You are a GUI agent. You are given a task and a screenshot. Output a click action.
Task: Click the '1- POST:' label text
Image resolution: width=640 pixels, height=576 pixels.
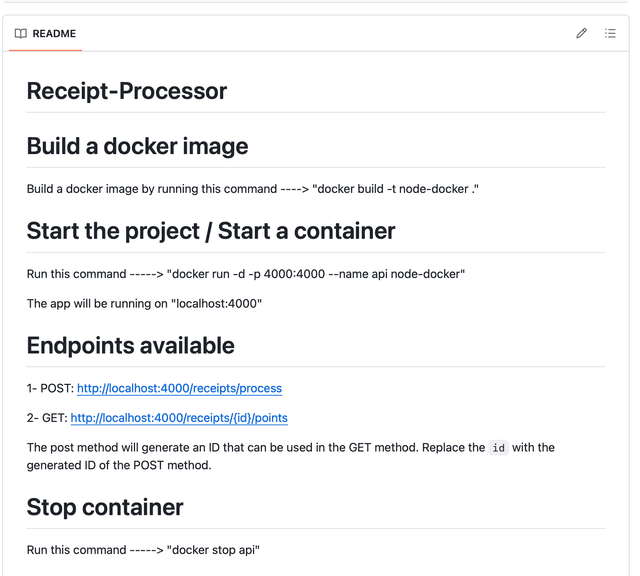50,388
